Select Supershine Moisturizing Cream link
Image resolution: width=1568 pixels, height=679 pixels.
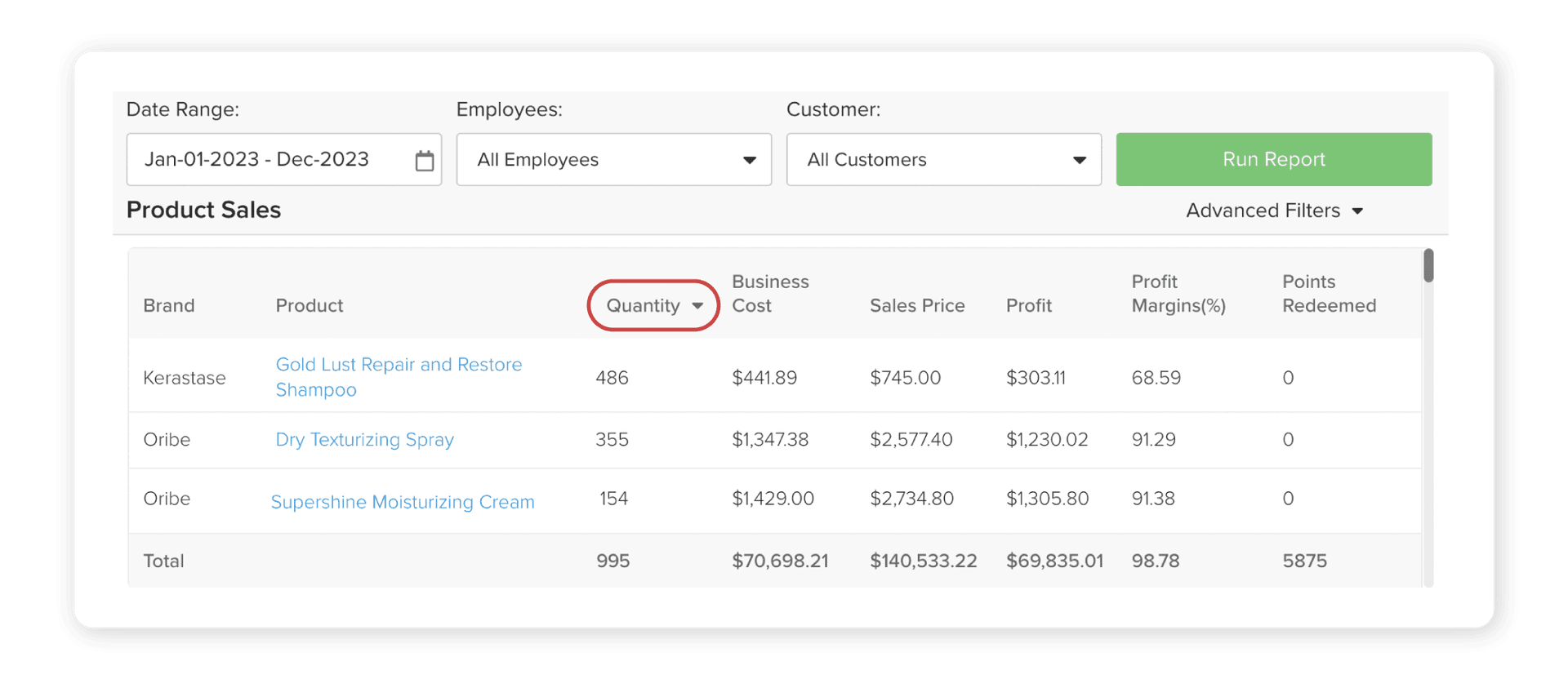point(403,502)
